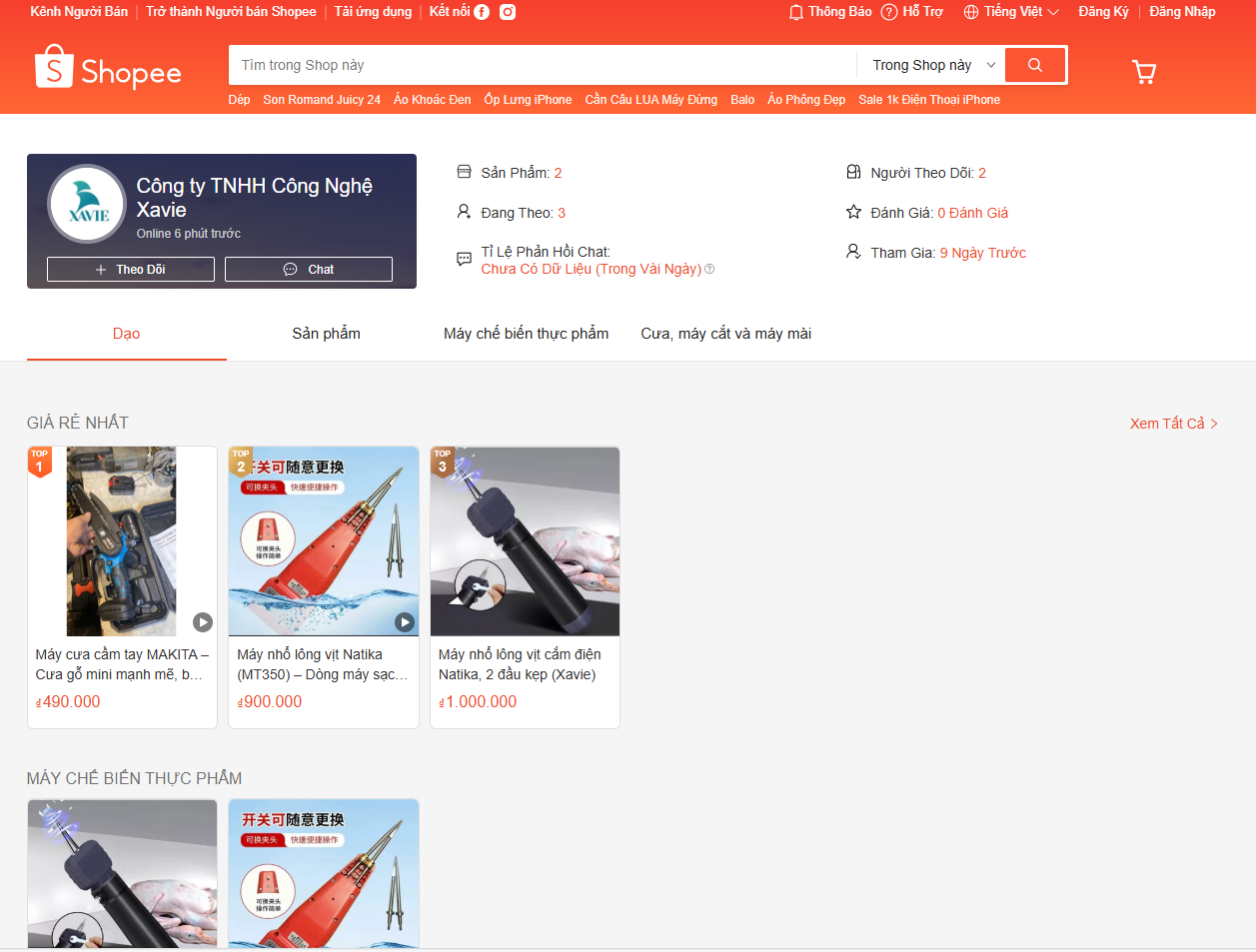Open the Natika MT350 product thumbnail
The height and width of the screenshot is (952, 1256).
tap(324, 541)
